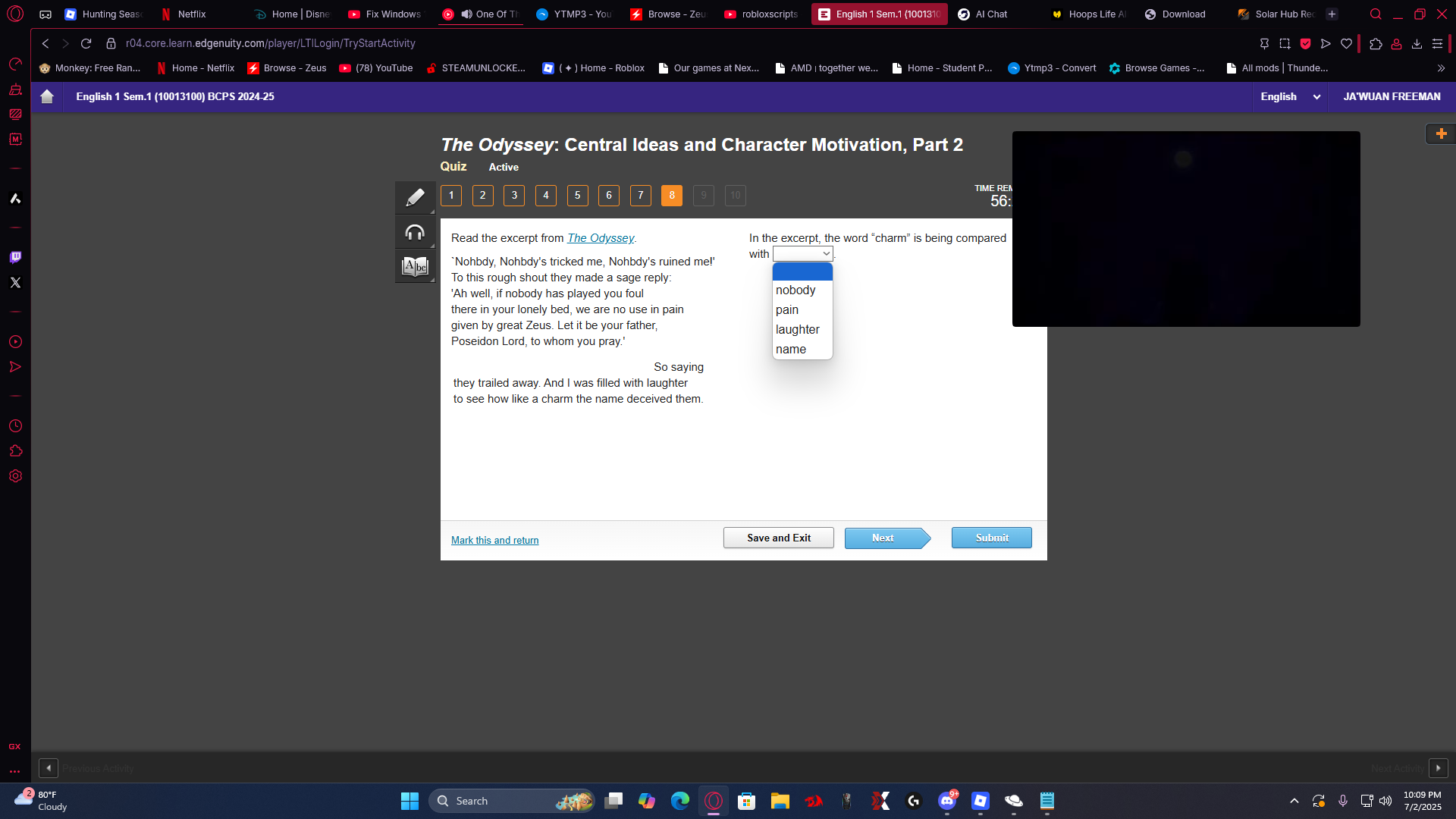Open the STEAMUNLOCKE bookmark

click(x=476, y=68)
